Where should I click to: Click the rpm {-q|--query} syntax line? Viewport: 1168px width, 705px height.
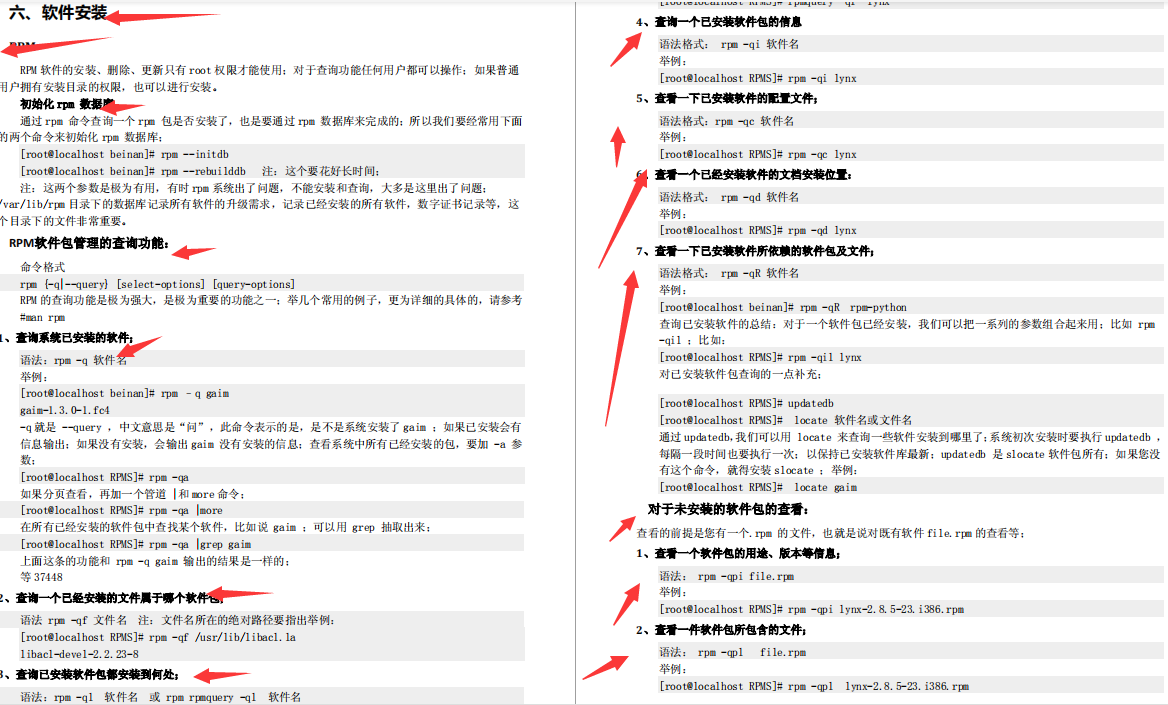coord(157,284)
